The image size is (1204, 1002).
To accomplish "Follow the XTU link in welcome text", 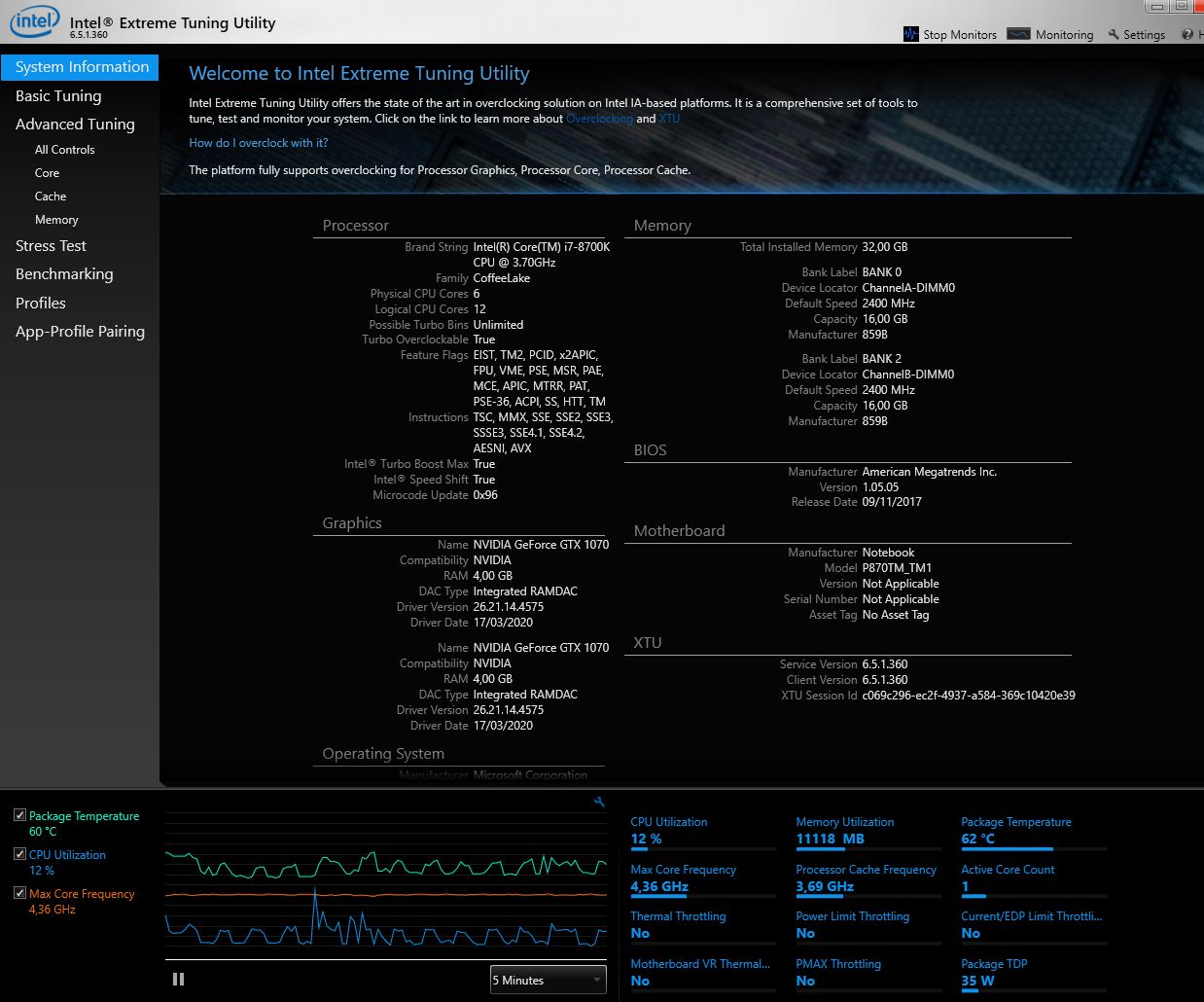I will (x=669, y=119).
